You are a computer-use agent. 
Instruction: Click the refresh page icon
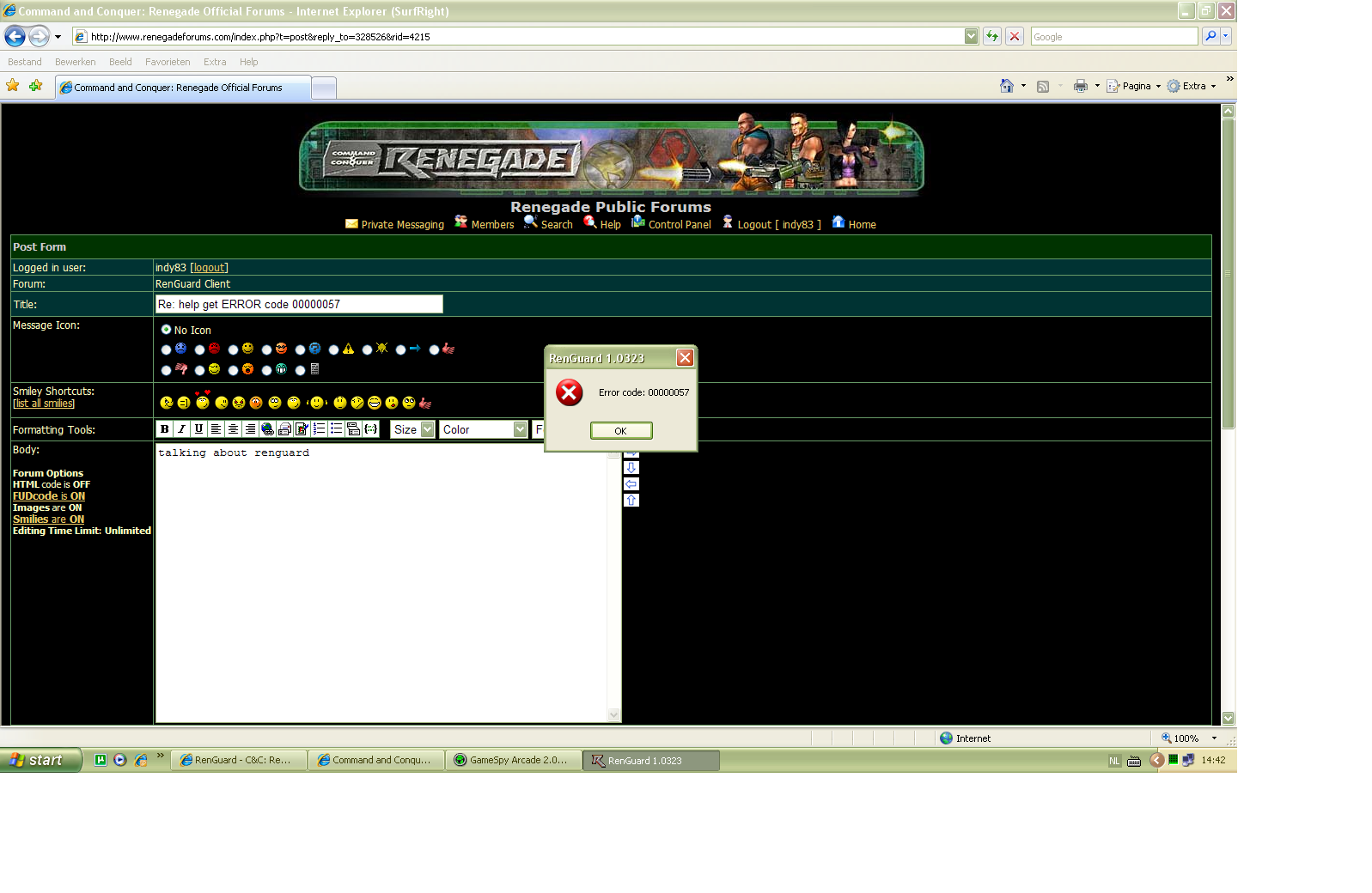coord(992,36)
